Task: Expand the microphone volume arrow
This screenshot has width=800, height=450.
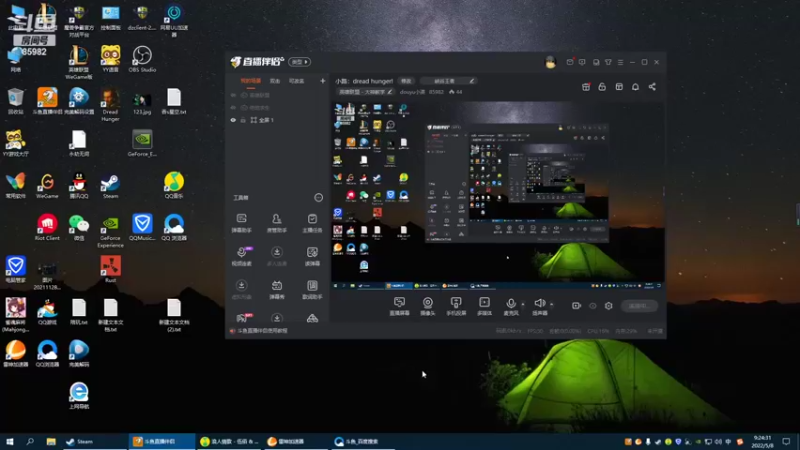Action: pos(523,305)
